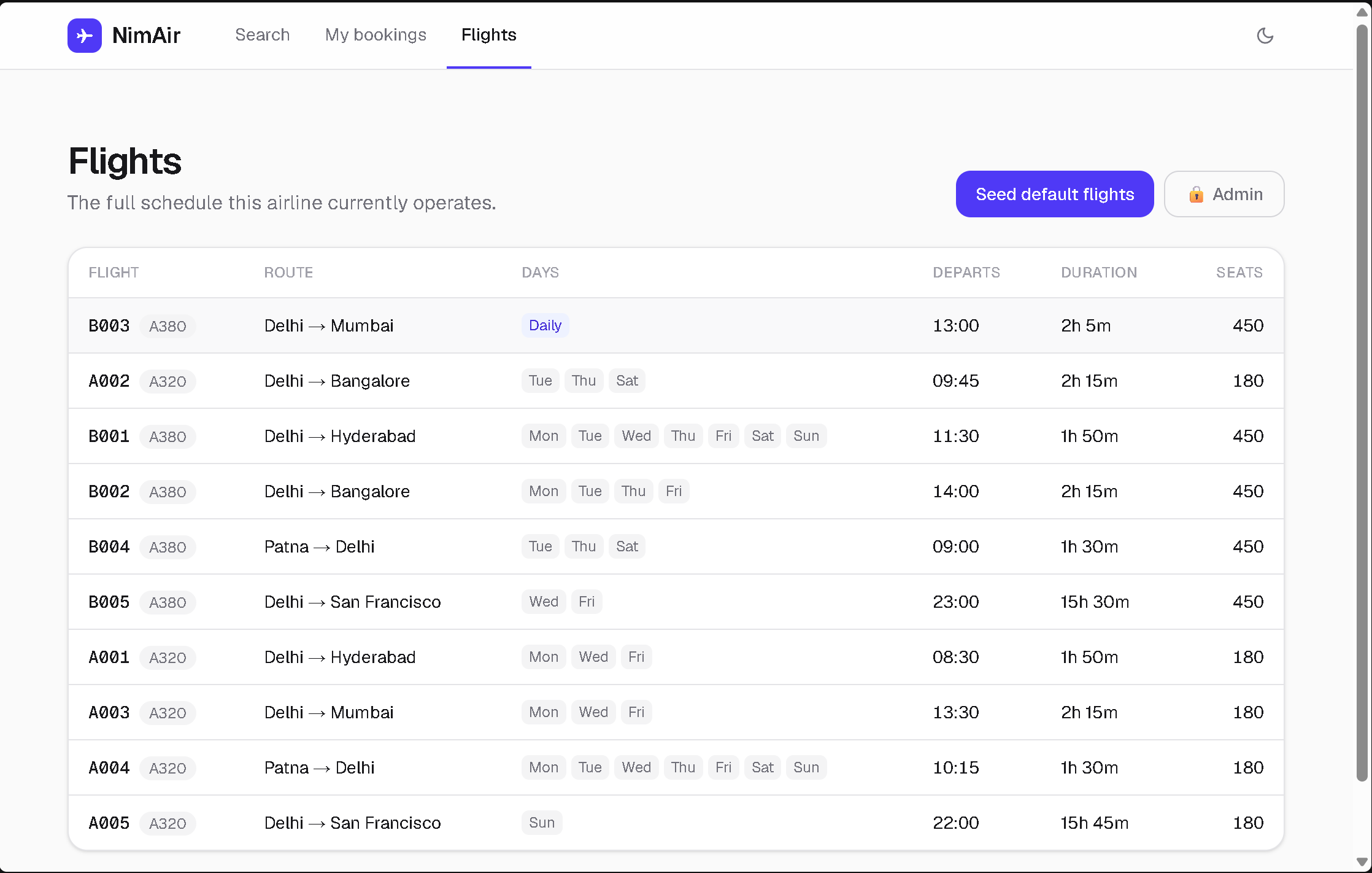The image size is (1372, 873).
Task: Click the SEATS column header
Action: pos(1239,273)
